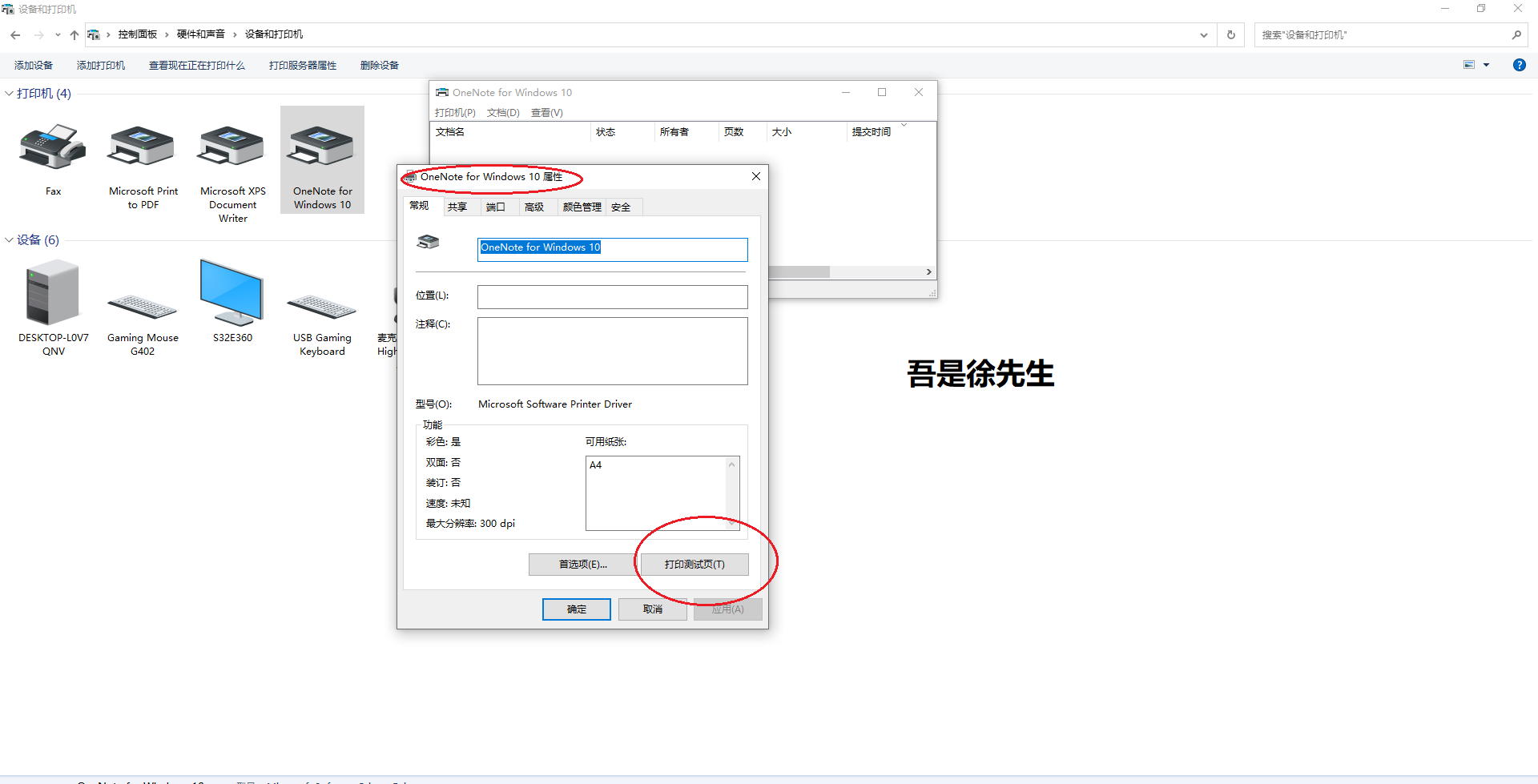This screenshot has height=784, width=1538.
Task: Click 添加打印机 in the toolbar
Action: click(101, 66)
